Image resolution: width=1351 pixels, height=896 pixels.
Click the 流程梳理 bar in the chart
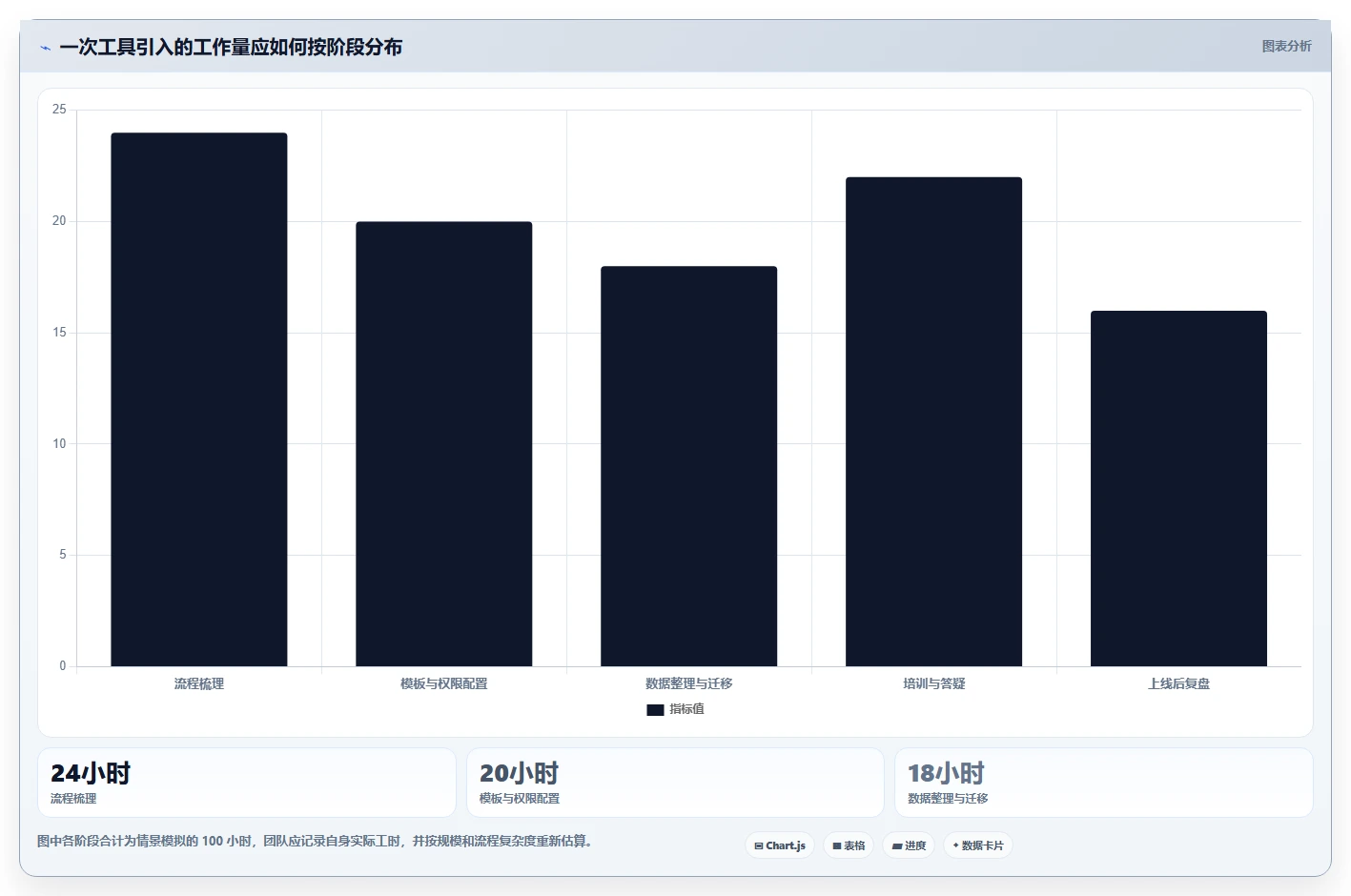[199, 399]
